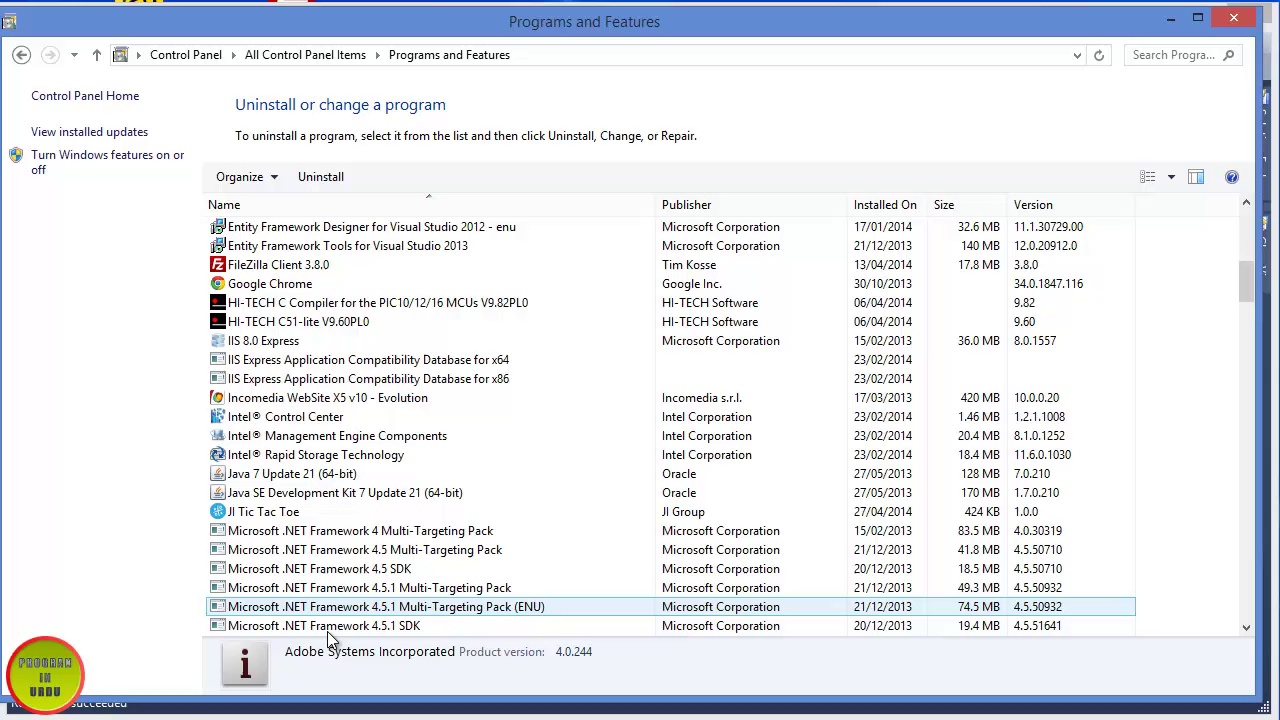Refresh the Programs and Features list
Image resolution: width=1280 pixels, height=720 pixels.
pyautogui.click(x=1098, y=55)
